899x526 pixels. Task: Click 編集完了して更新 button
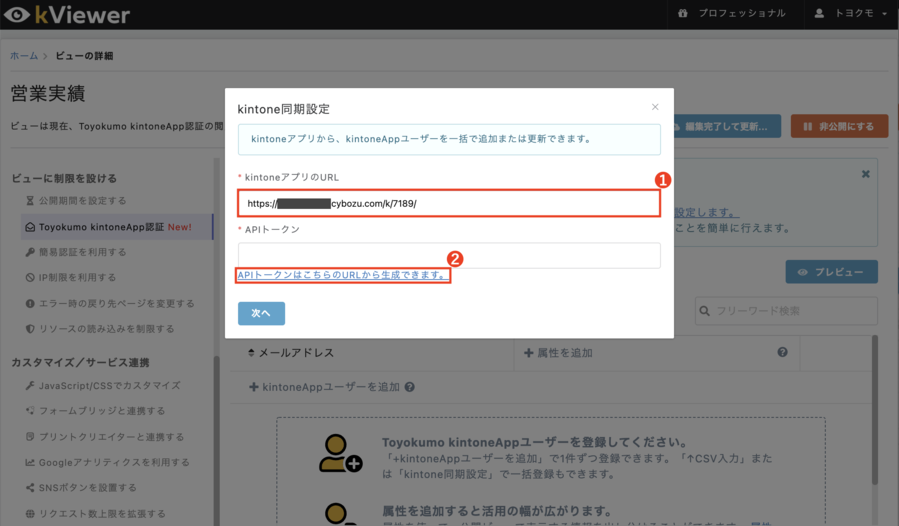click(x=726, y=126)
